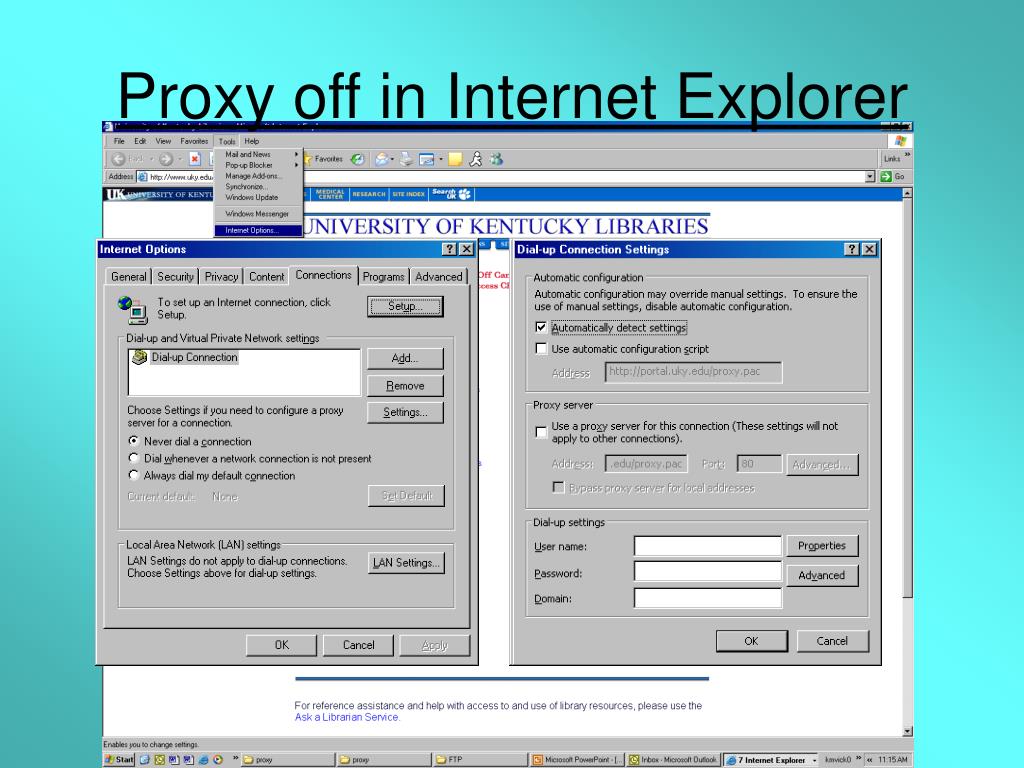Check Use a proxy server for this connection
Image resolution: width=1024 pixels, height=768 pixels.
click(x=541, y=432)
